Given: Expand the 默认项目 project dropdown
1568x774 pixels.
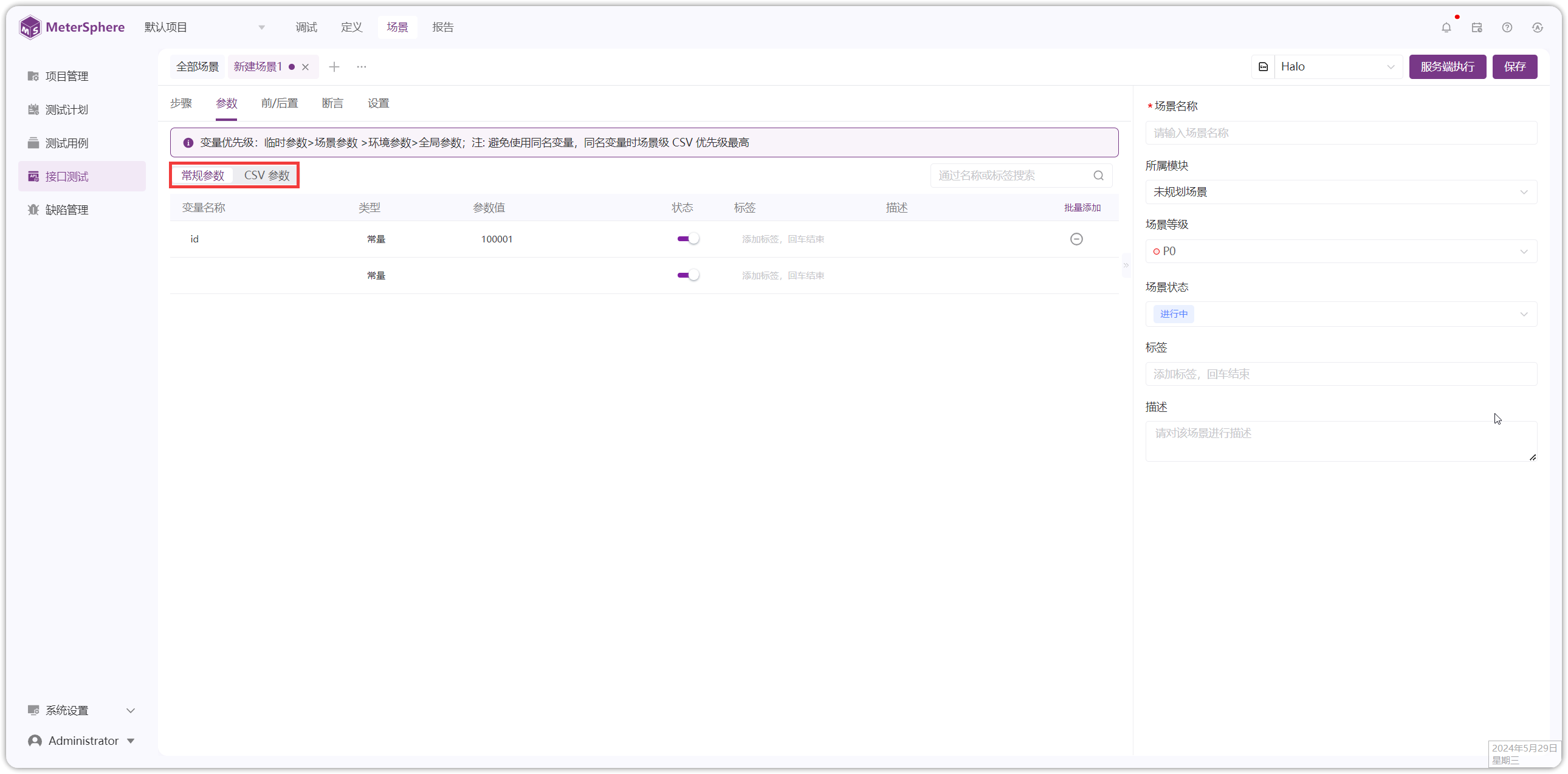Looking at the screenshot, I should coord(205,27).
